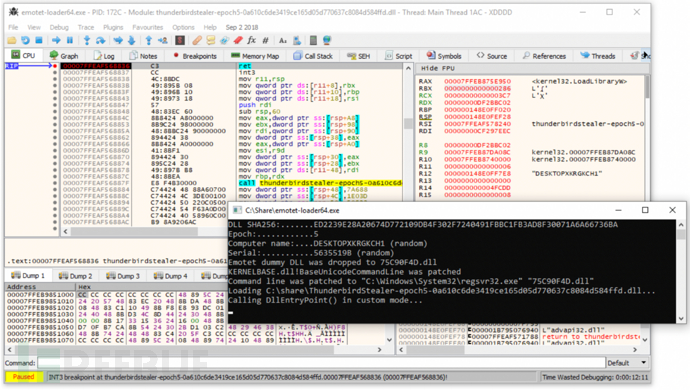Open the Calculator icon
Viewport: 690px width, 390px height.
click(x=313, y=40)
